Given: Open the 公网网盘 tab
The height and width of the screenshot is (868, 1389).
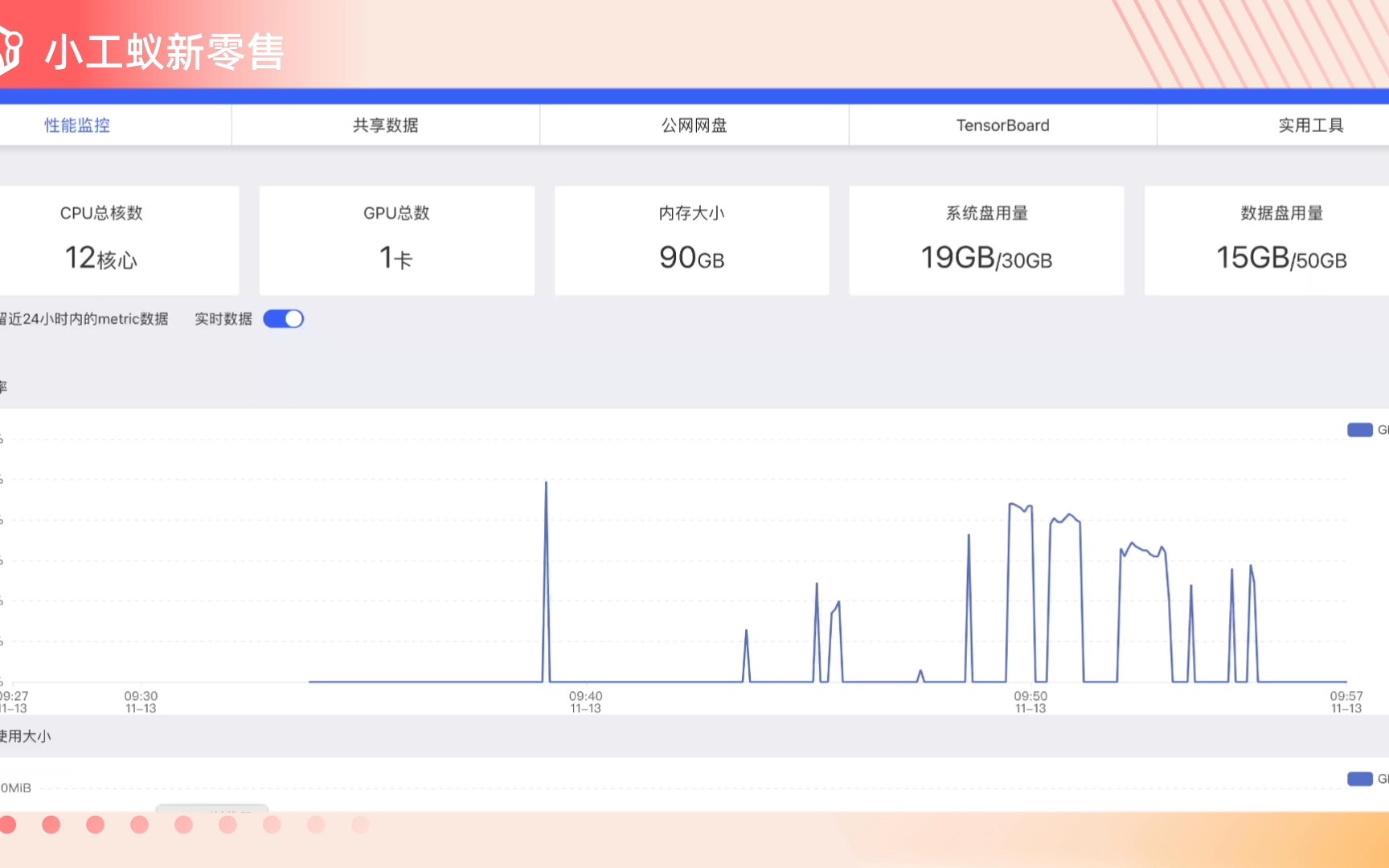Looking at the screenshot, I should pyautogui.click(x=694, y=125).
